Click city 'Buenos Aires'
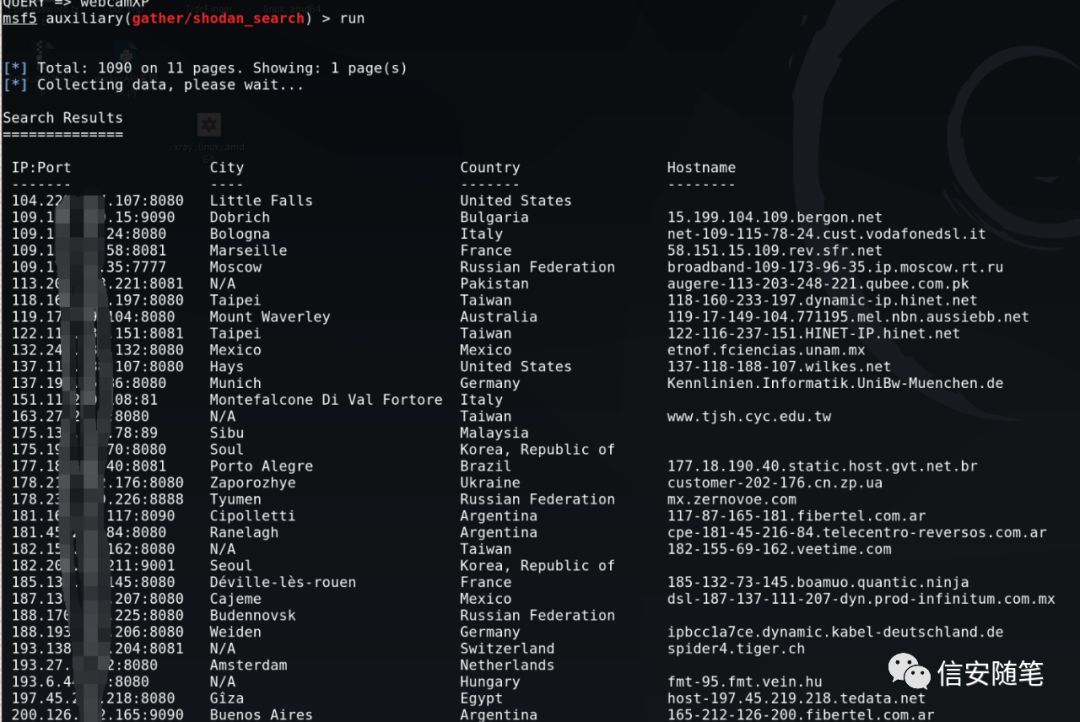 [x=261, y=714]
